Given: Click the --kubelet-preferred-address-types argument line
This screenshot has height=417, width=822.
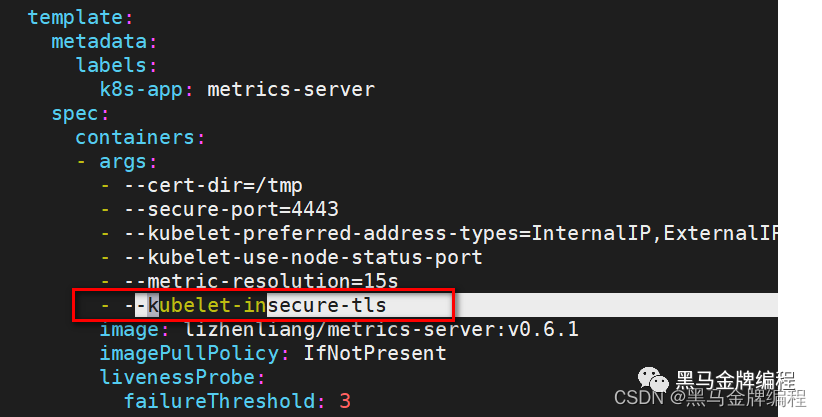Looking at the screenshot, I should point(451,233).
